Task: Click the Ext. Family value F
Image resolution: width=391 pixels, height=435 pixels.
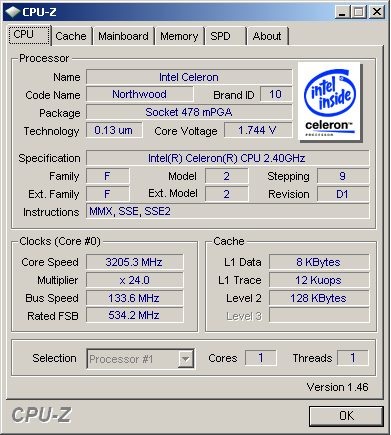Action: (108, 194)
